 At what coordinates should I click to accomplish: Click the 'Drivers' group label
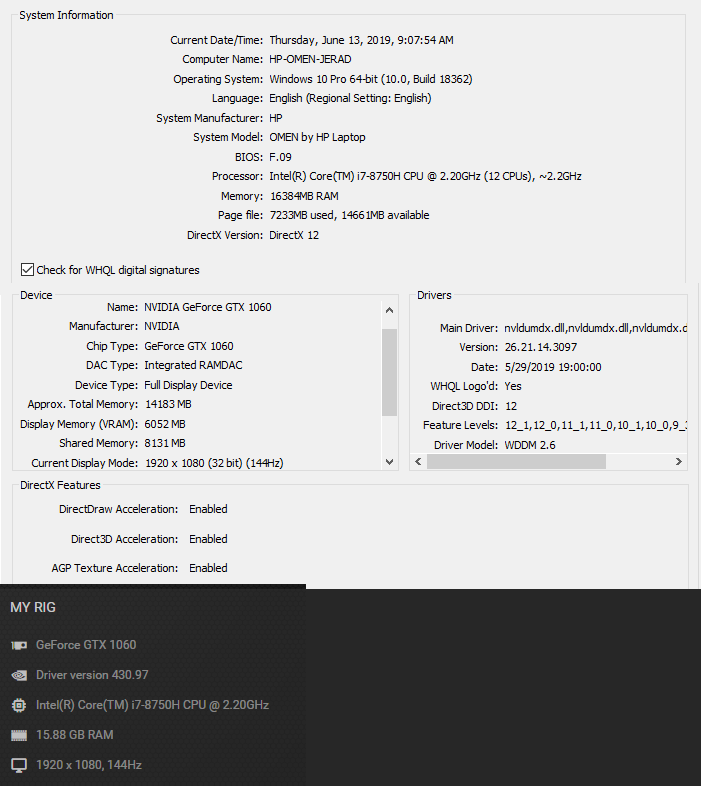(x=434, y=295)
